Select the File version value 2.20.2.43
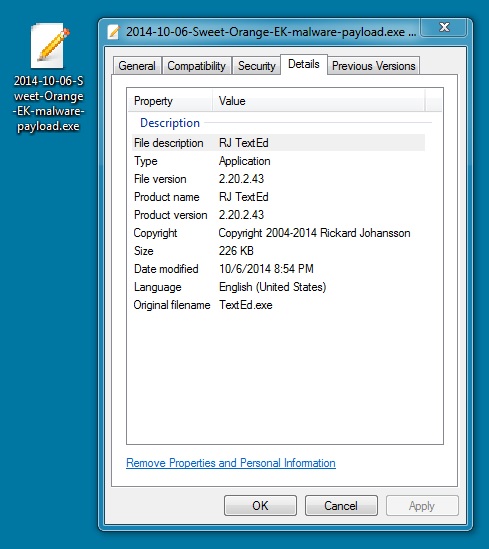489x549 pixels. pos(241,179)
